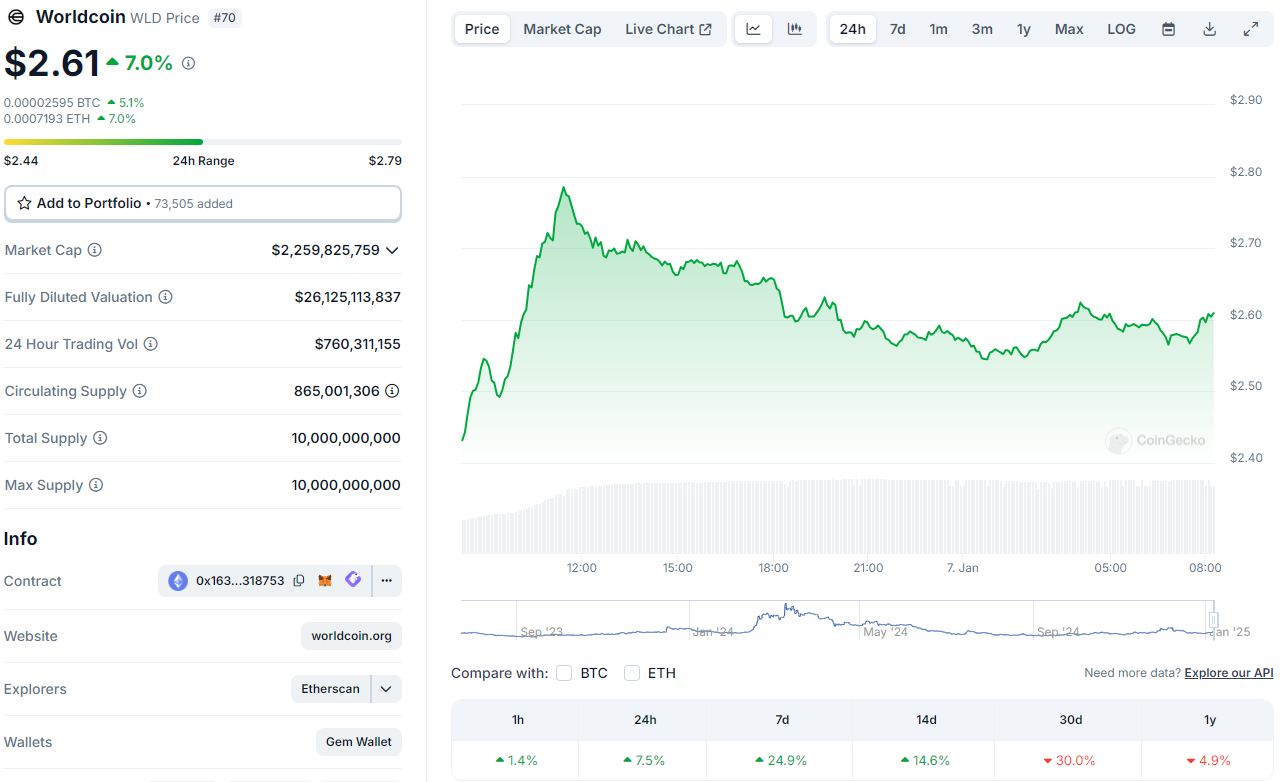The image size is (1280, 782).
Task: Show Market Cap info tooltip icon
Action: tap(95, 250)
